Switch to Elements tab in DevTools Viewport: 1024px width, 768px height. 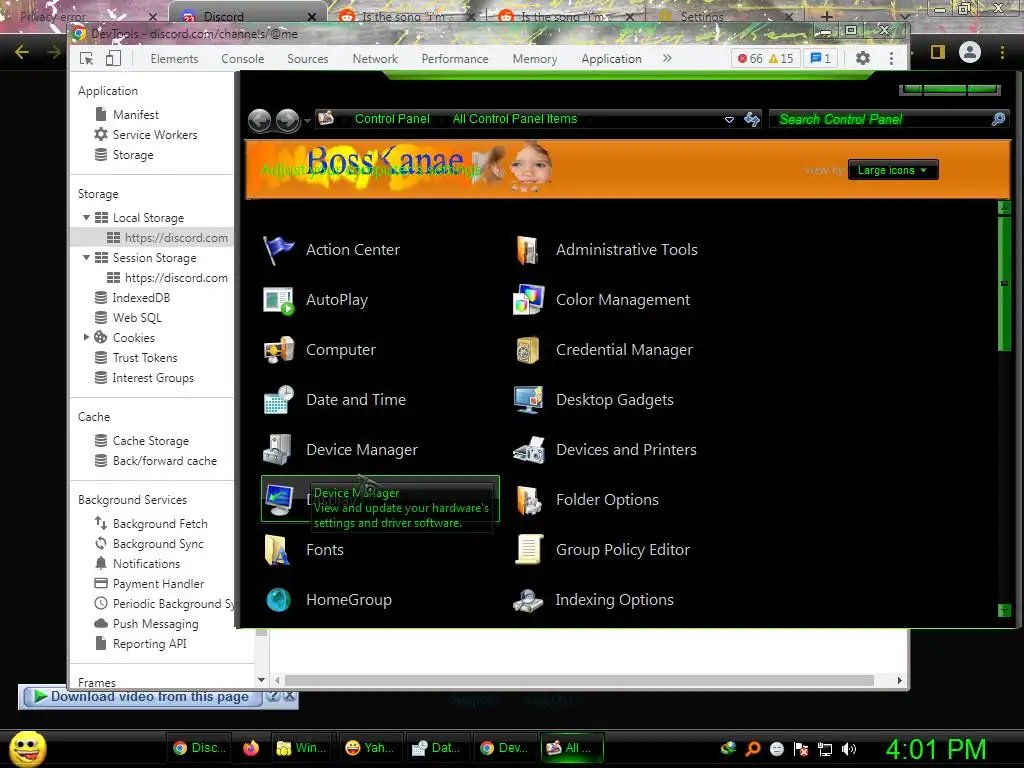tap(174, 59)
